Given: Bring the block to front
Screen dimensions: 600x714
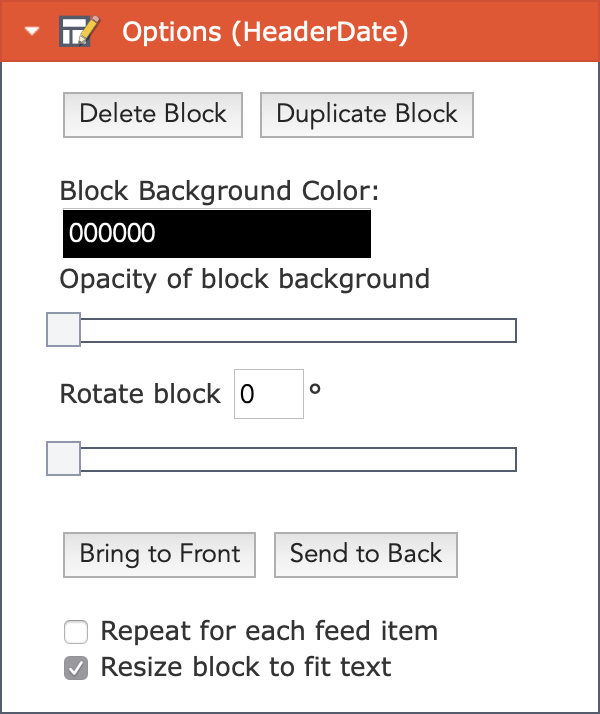Looking at the screenshot, I should coord(159,555).
